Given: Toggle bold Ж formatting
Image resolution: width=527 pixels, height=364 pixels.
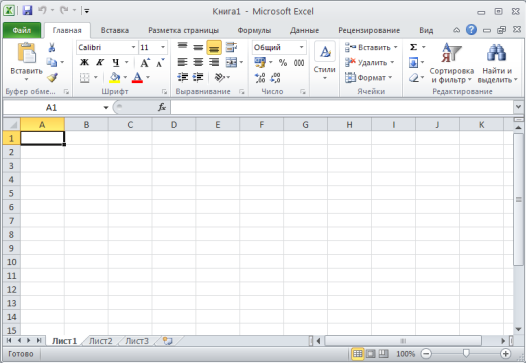Looking at the screenshot, I should [84, 62].
